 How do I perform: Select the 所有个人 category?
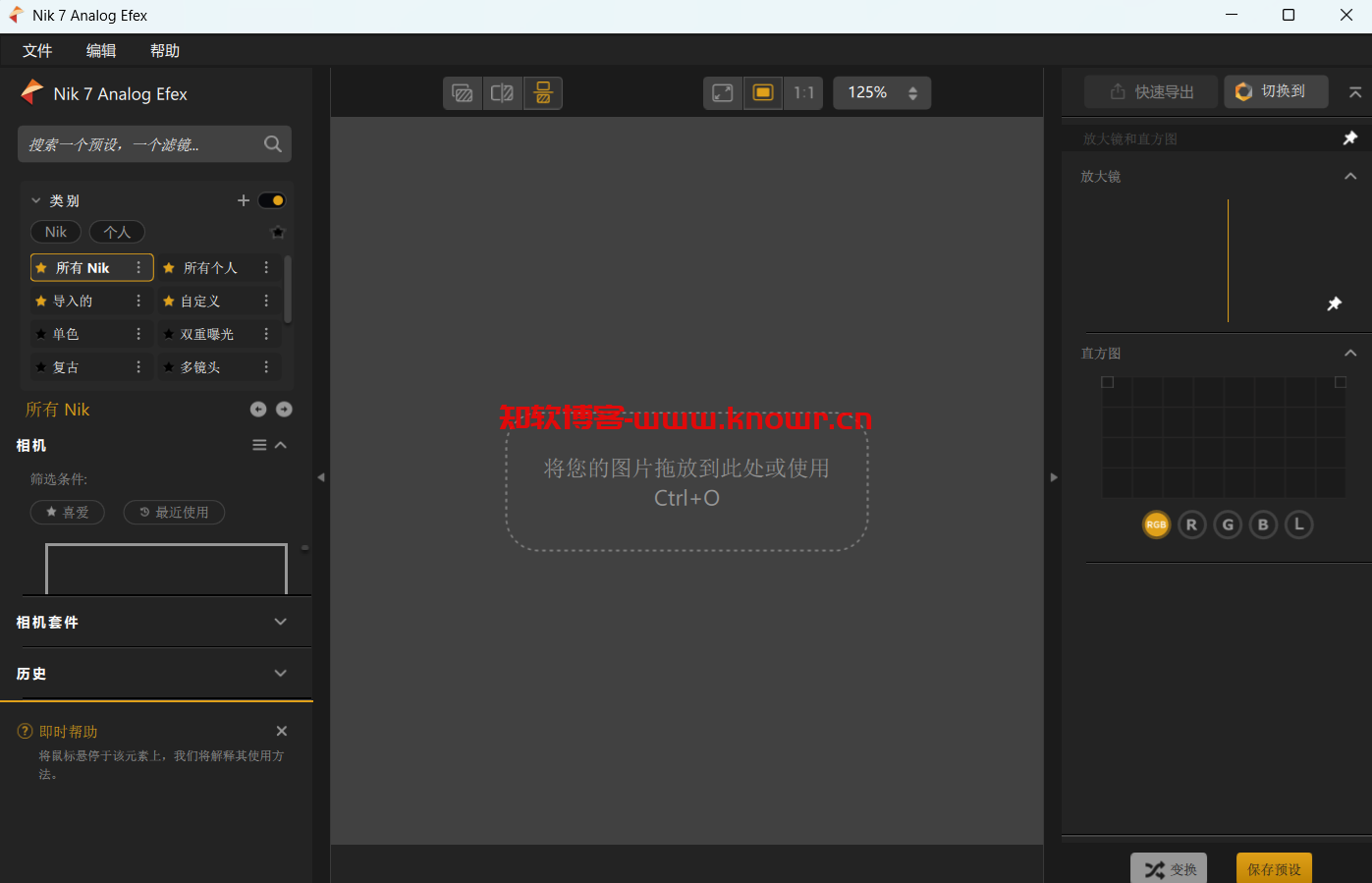220,268
